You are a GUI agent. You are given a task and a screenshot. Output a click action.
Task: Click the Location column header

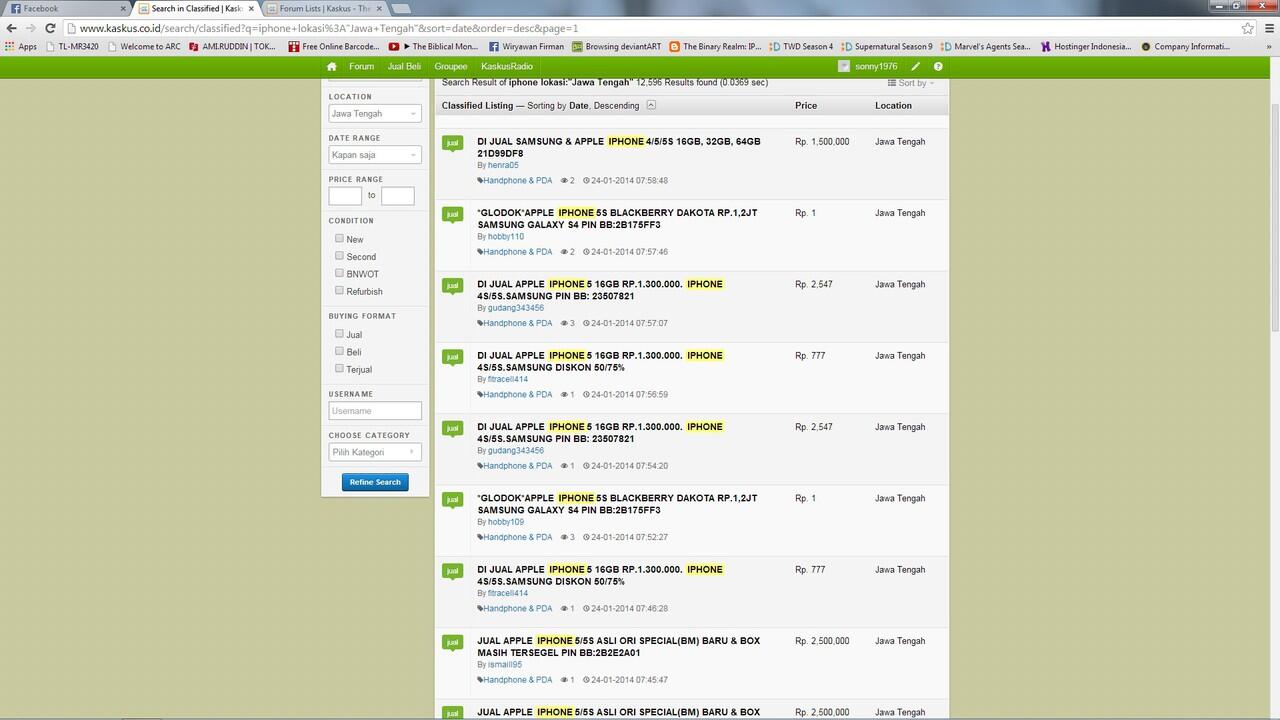tap(893, 105)
